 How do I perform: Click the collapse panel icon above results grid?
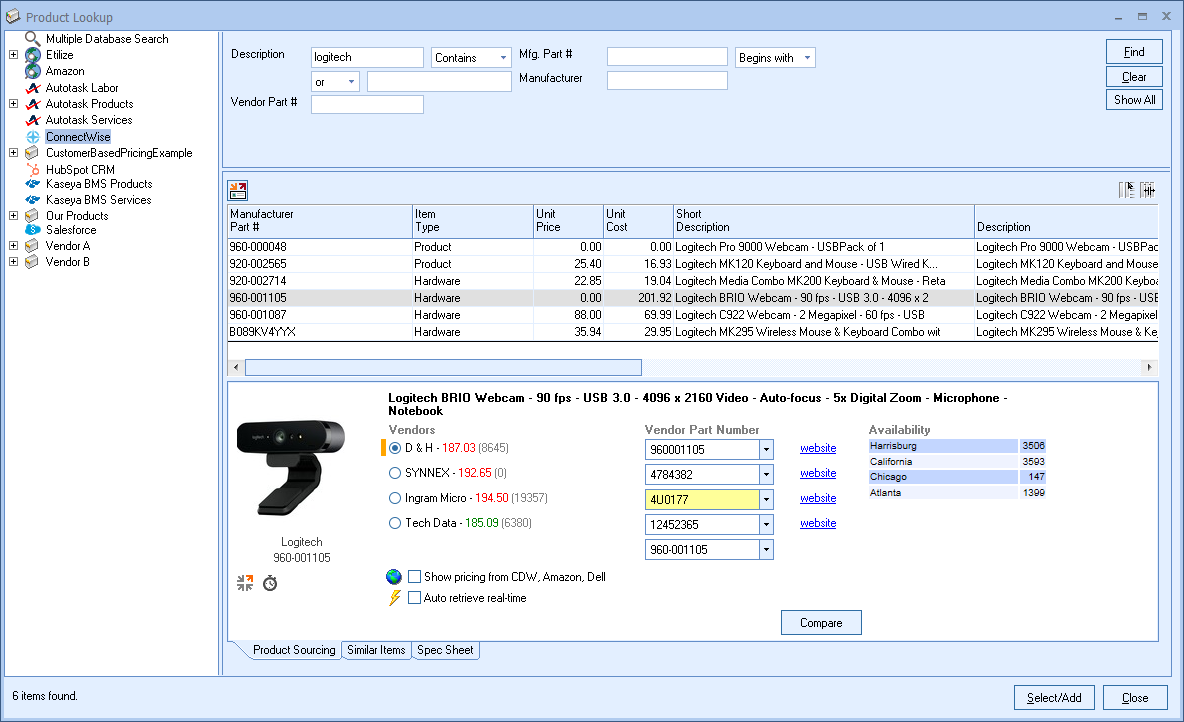pos(237,190)
